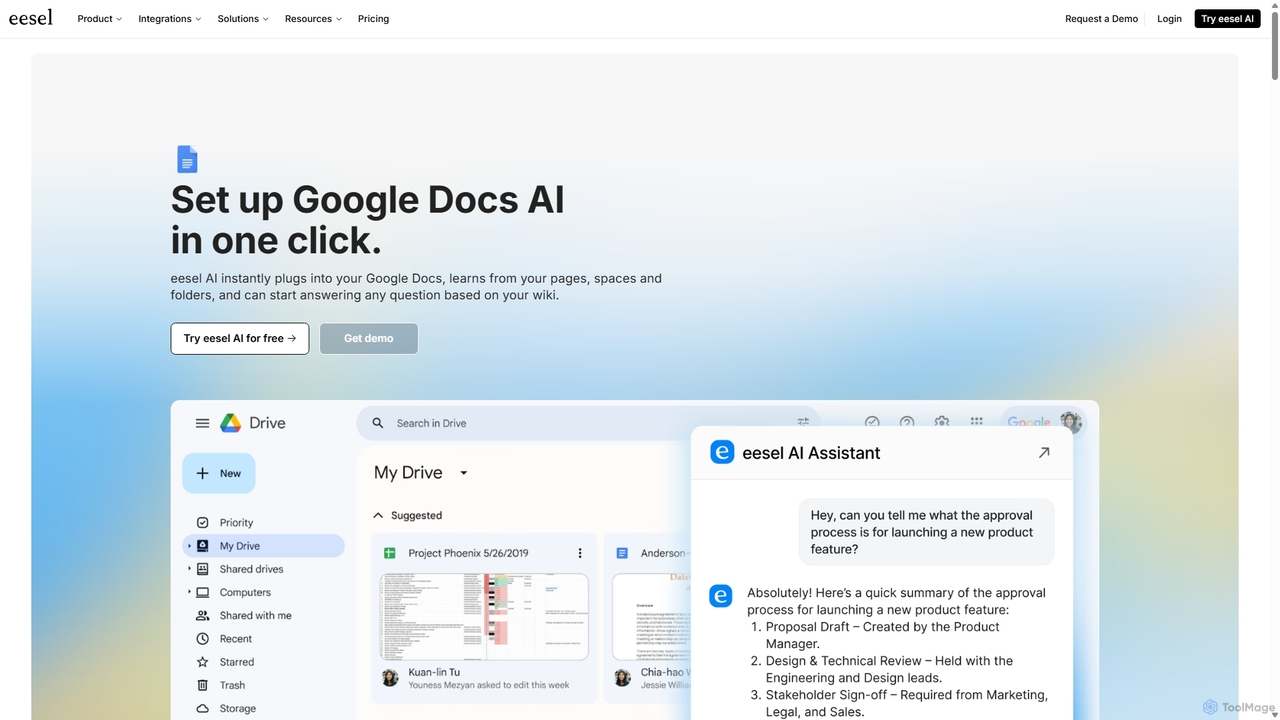Image resolution: width=1280 pixels, height=720 pixels.
Task: Open the Anderson document thumbnail
Action: (651, 616)
